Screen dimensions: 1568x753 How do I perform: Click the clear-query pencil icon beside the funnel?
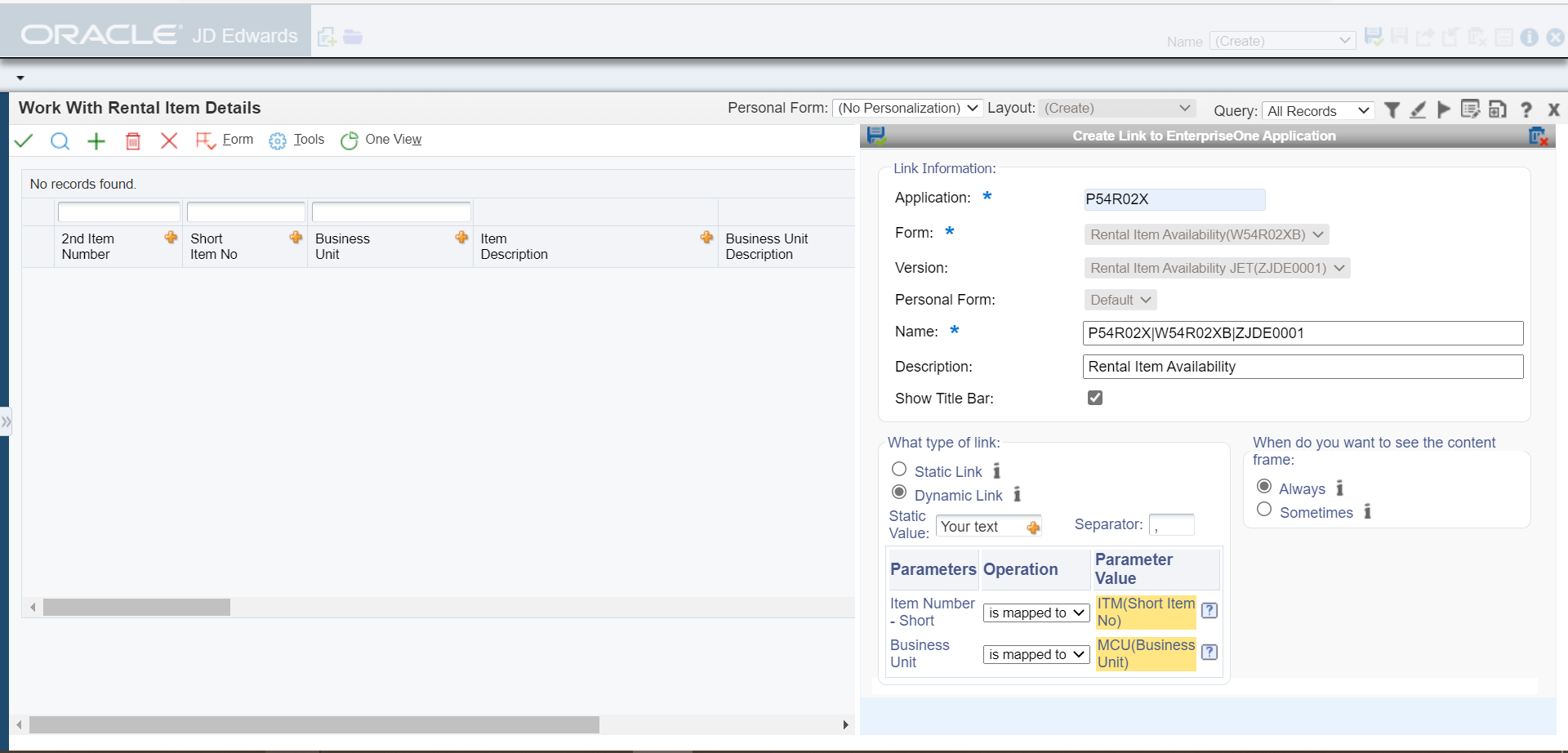point(1418,110)
